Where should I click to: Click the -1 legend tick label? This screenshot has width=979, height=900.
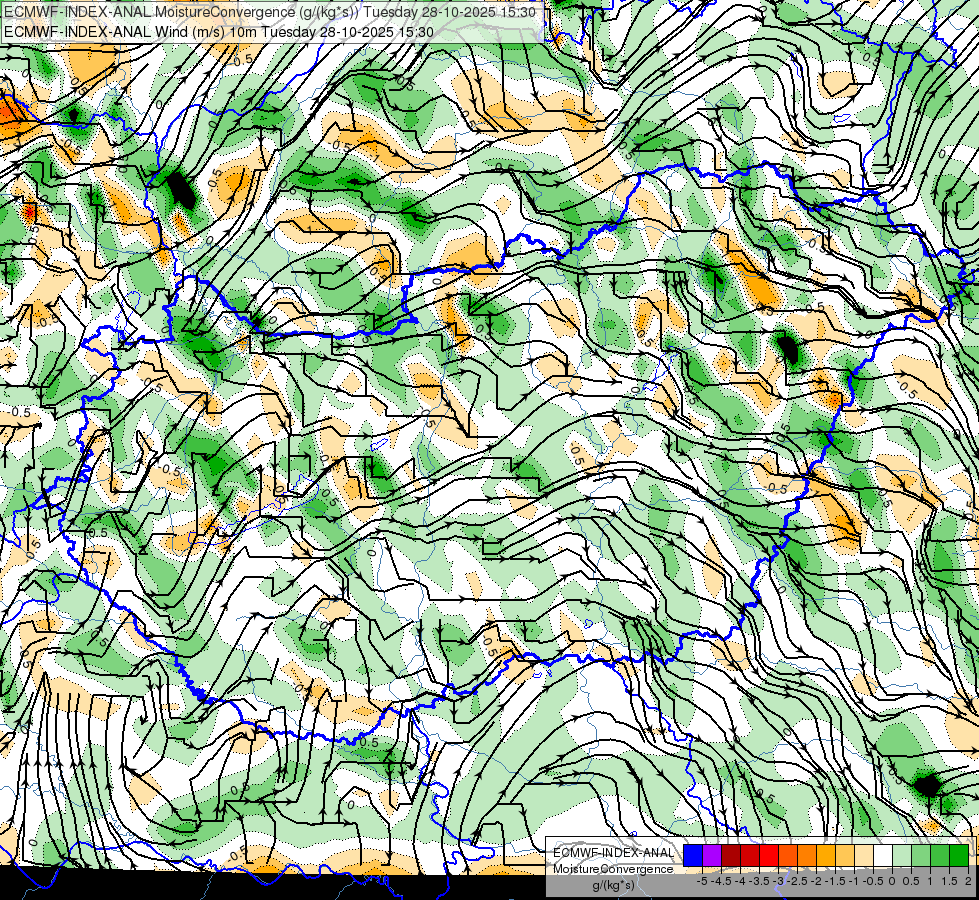pos(854,881)
